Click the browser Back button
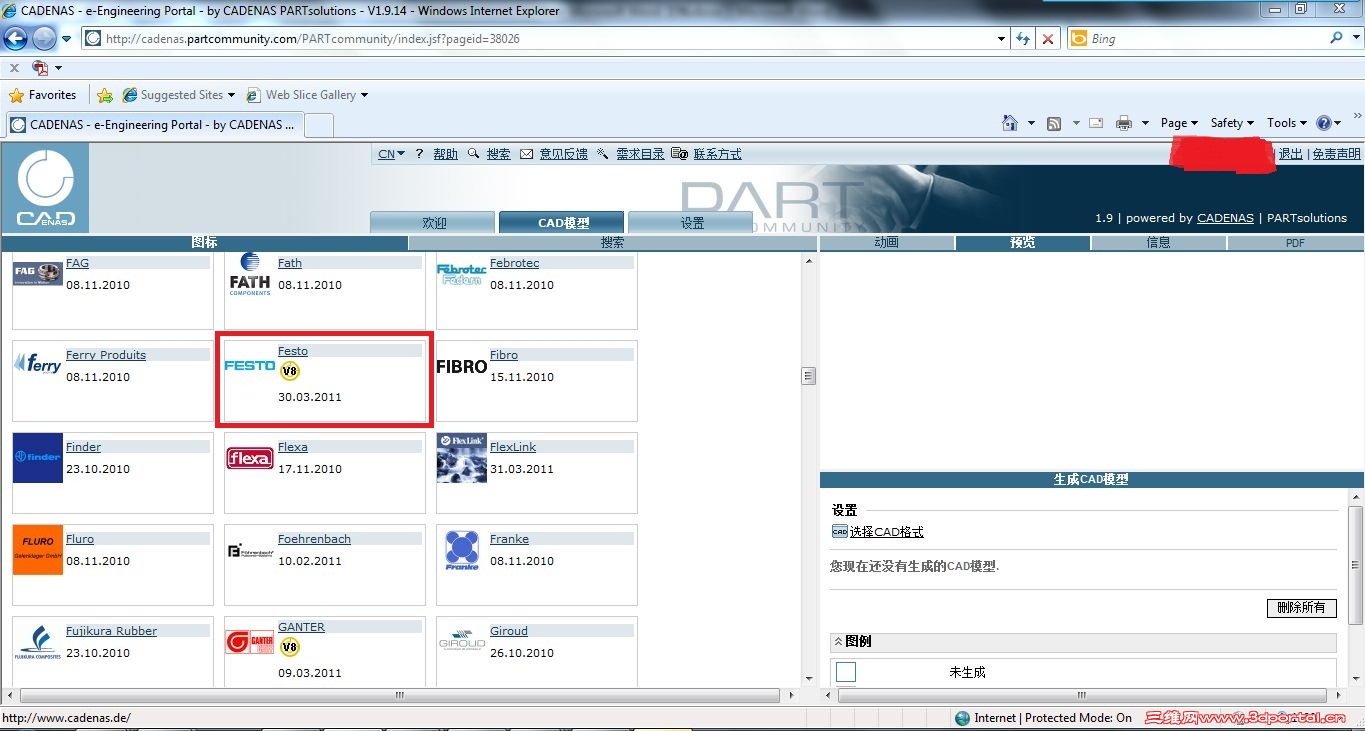This screenshot has height=731, width=1365. pos(16,38)
